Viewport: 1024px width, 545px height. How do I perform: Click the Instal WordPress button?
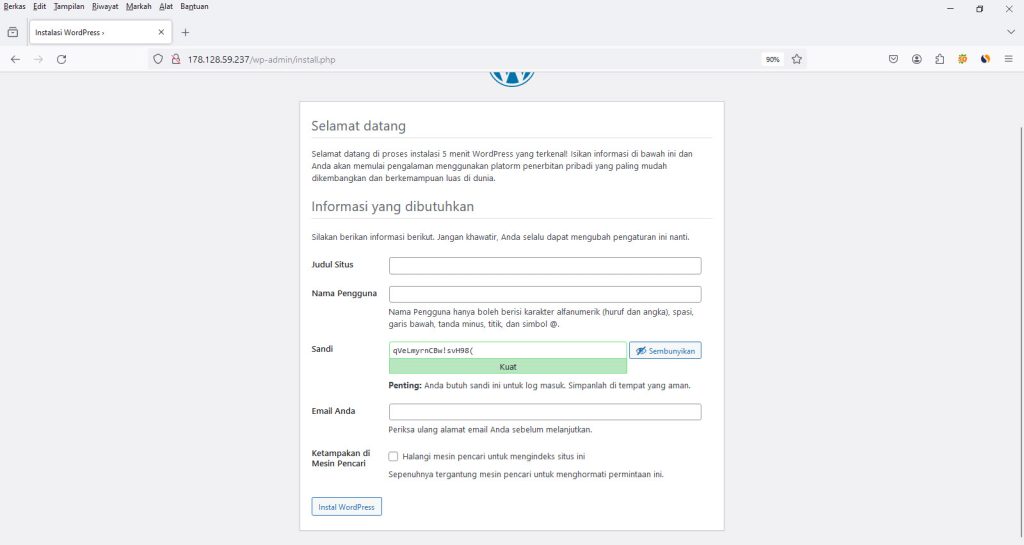(x=346, y=506)
